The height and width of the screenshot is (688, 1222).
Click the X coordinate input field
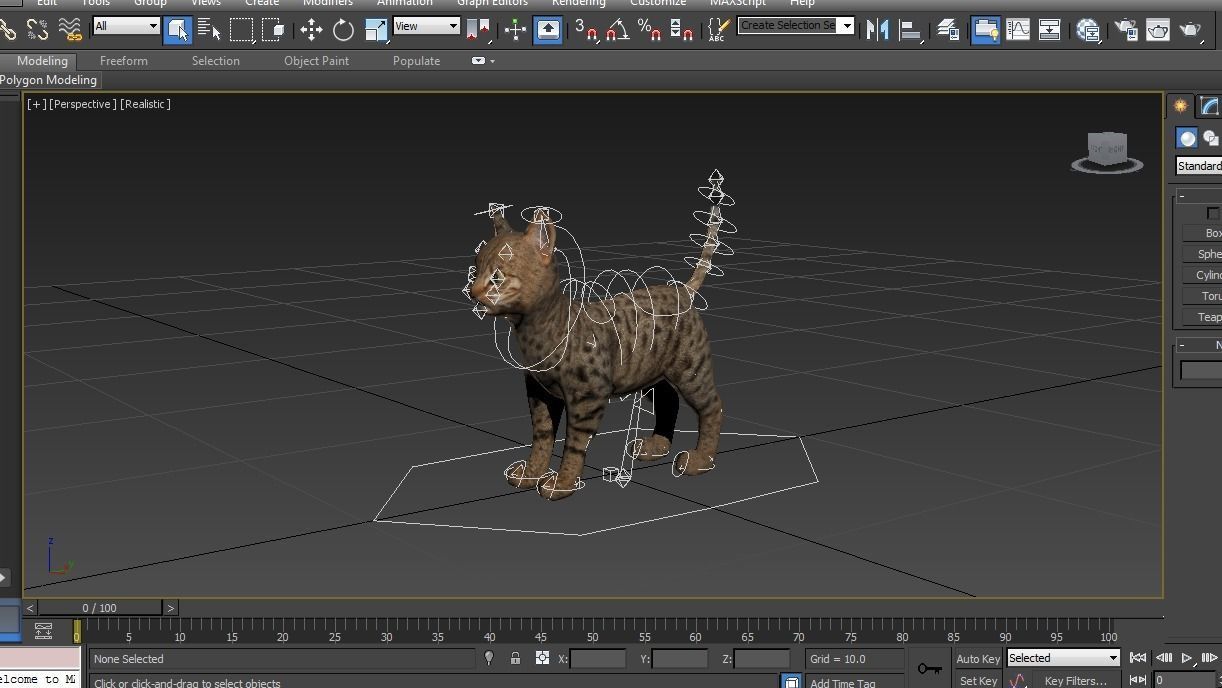(598, 659)
